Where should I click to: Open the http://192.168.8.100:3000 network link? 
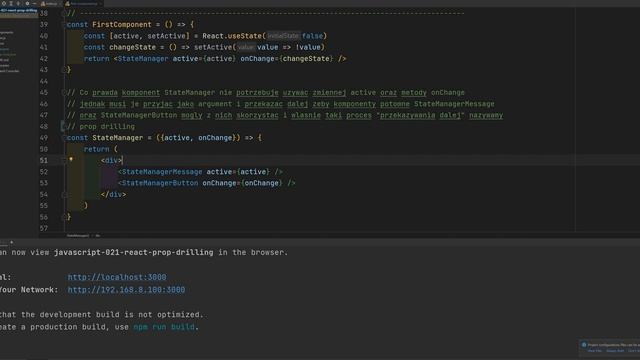(x=127, y=290)
